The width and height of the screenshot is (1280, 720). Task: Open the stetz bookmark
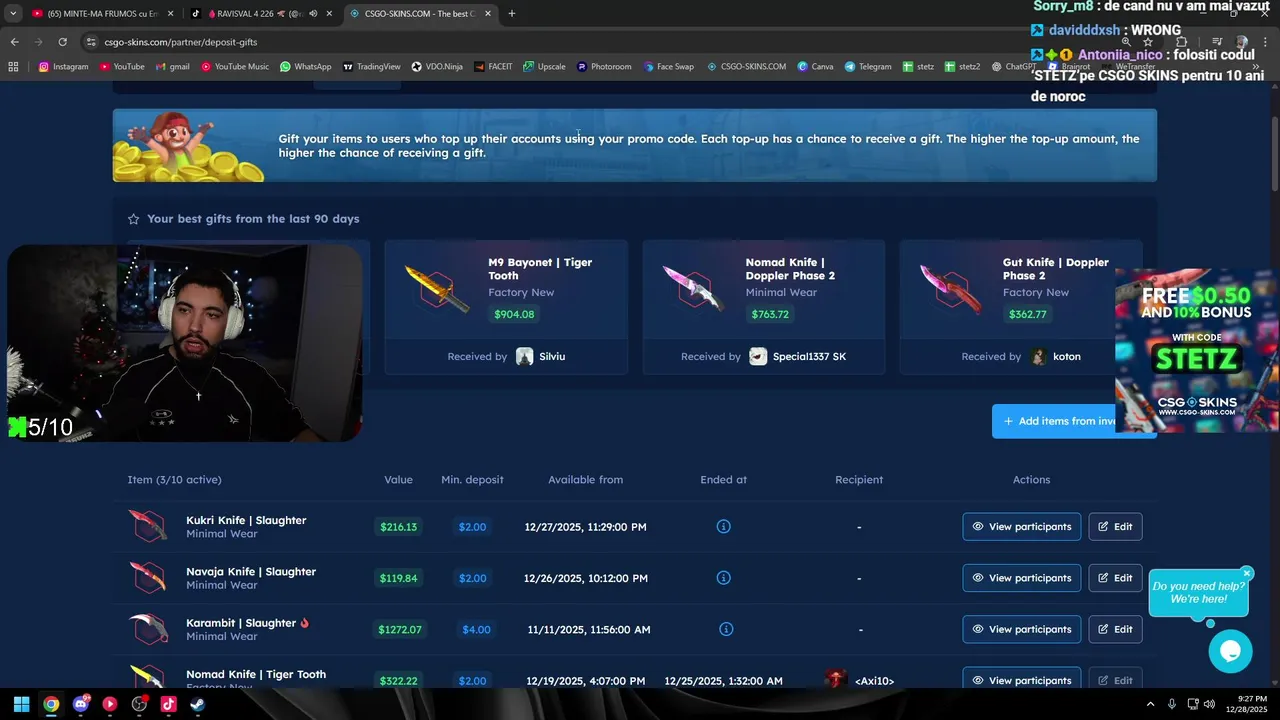point(918,67)
